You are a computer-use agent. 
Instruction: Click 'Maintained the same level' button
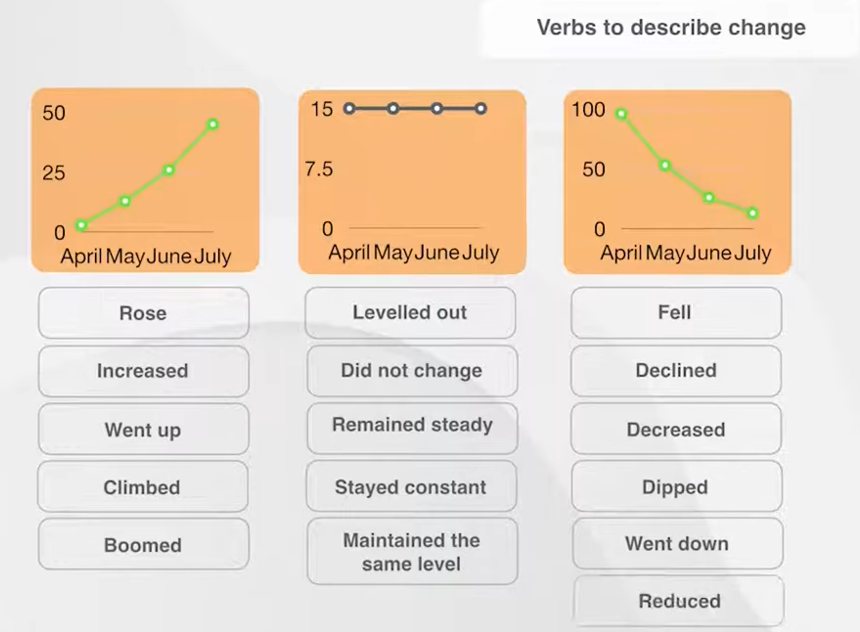pos(412,552)
